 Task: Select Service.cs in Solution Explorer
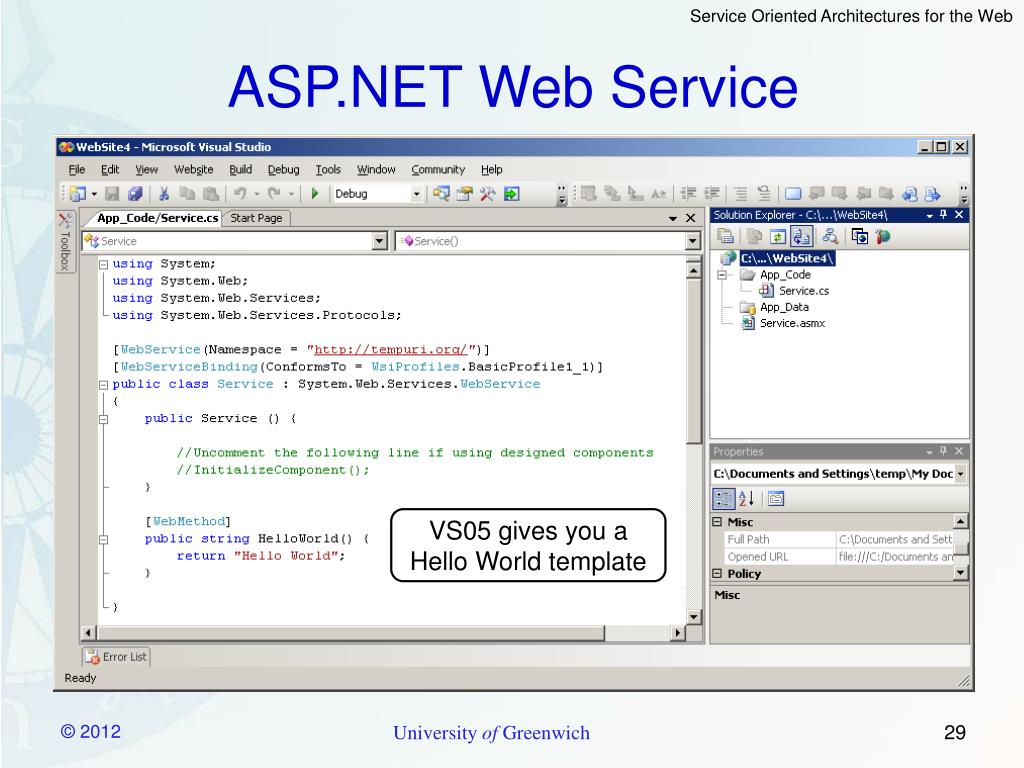803,291
